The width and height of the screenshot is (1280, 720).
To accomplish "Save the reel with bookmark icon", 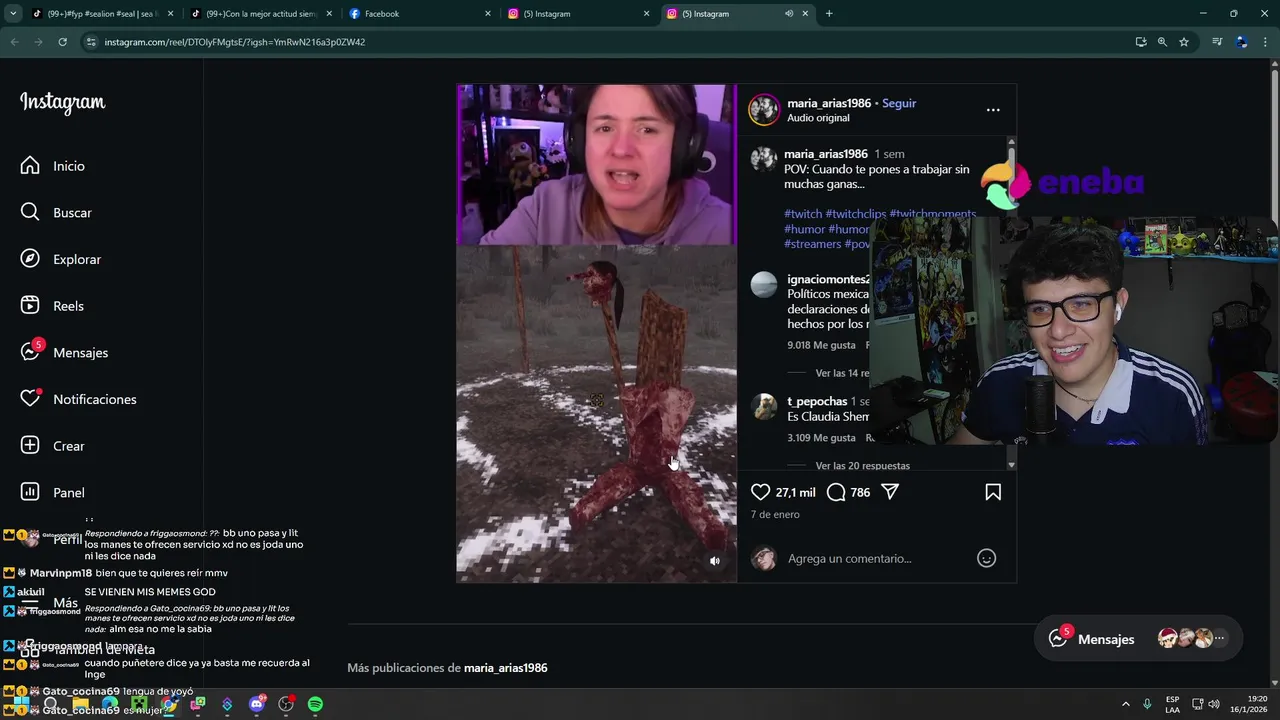I will coord(993,492).
